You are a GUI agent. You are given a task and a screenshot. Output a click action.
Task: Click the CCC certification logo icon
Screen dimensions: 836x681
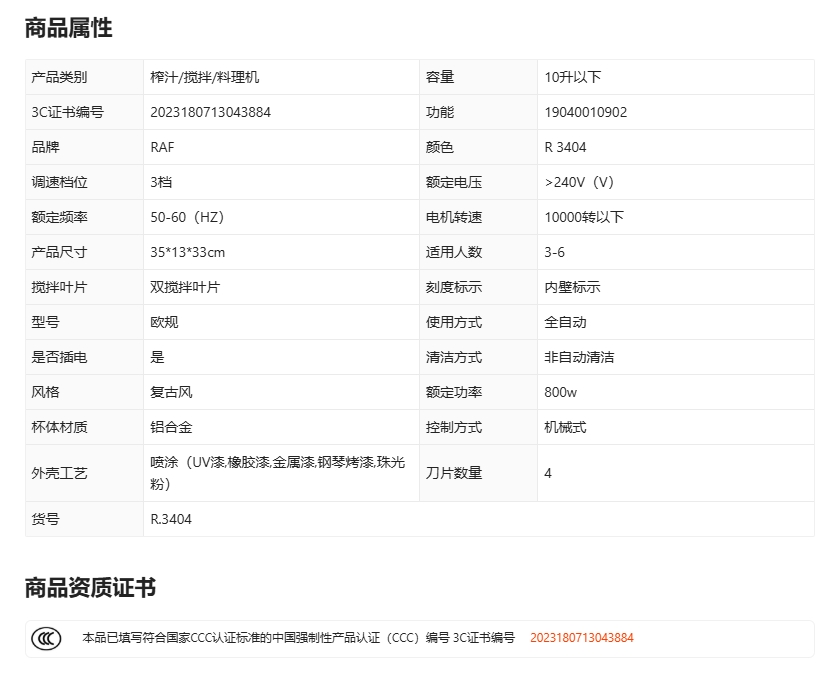click(46, 638)
